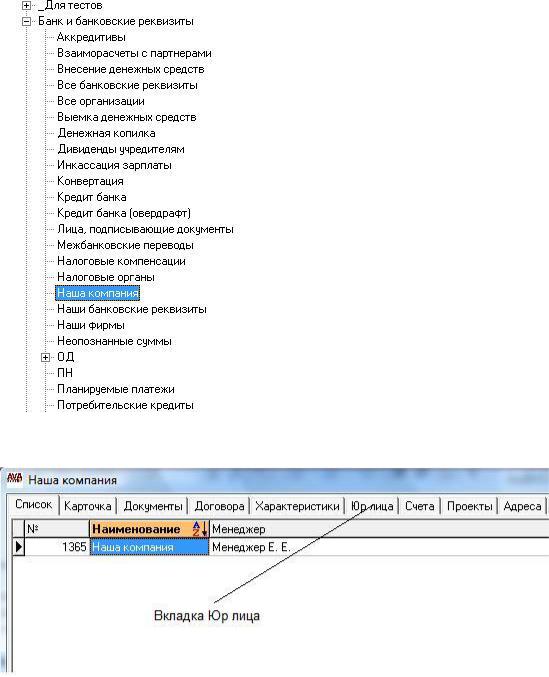This screenshot has width=549, height=677.
Task: Click the Менеджер column header
Action: point(379,529)
